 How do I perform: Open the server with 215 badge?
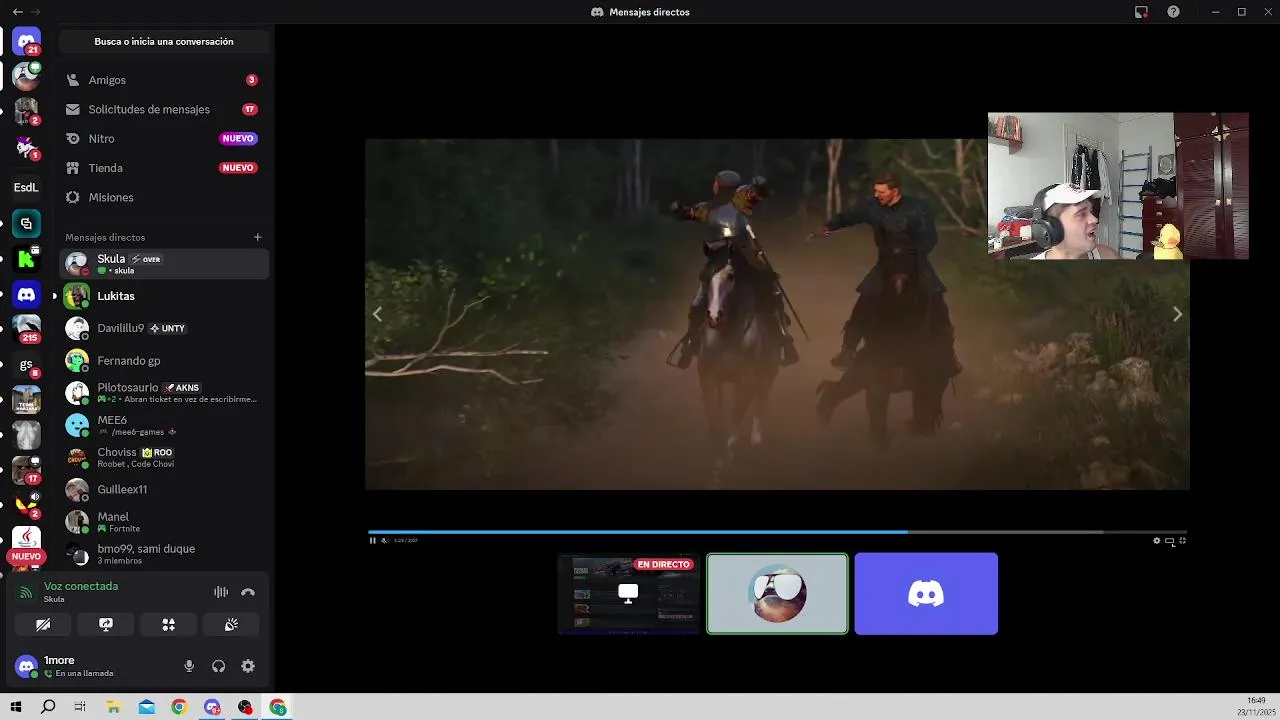click(26, 329)
